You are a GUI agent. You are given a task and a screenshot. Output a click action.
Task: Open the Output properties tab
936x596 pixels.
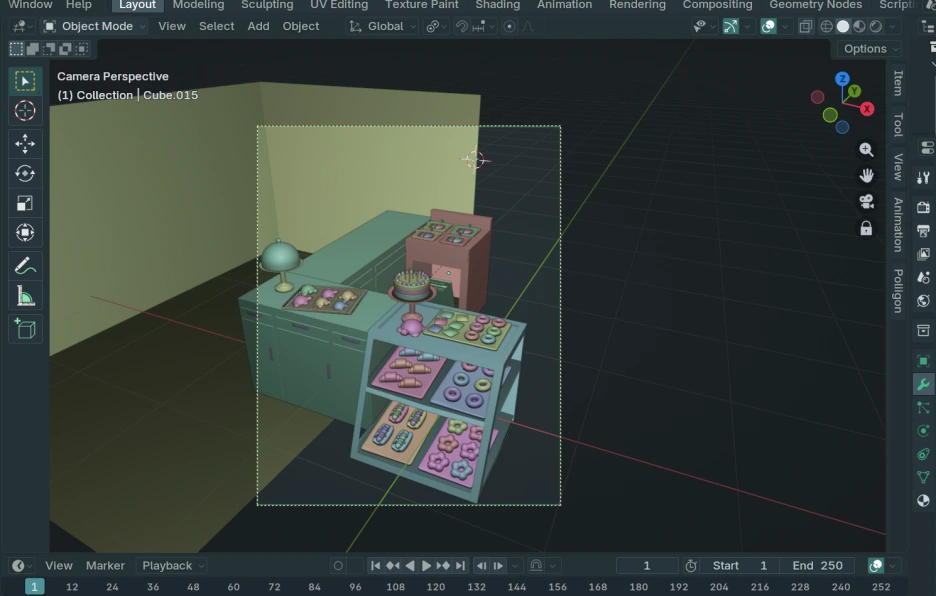tap(923, 231)
